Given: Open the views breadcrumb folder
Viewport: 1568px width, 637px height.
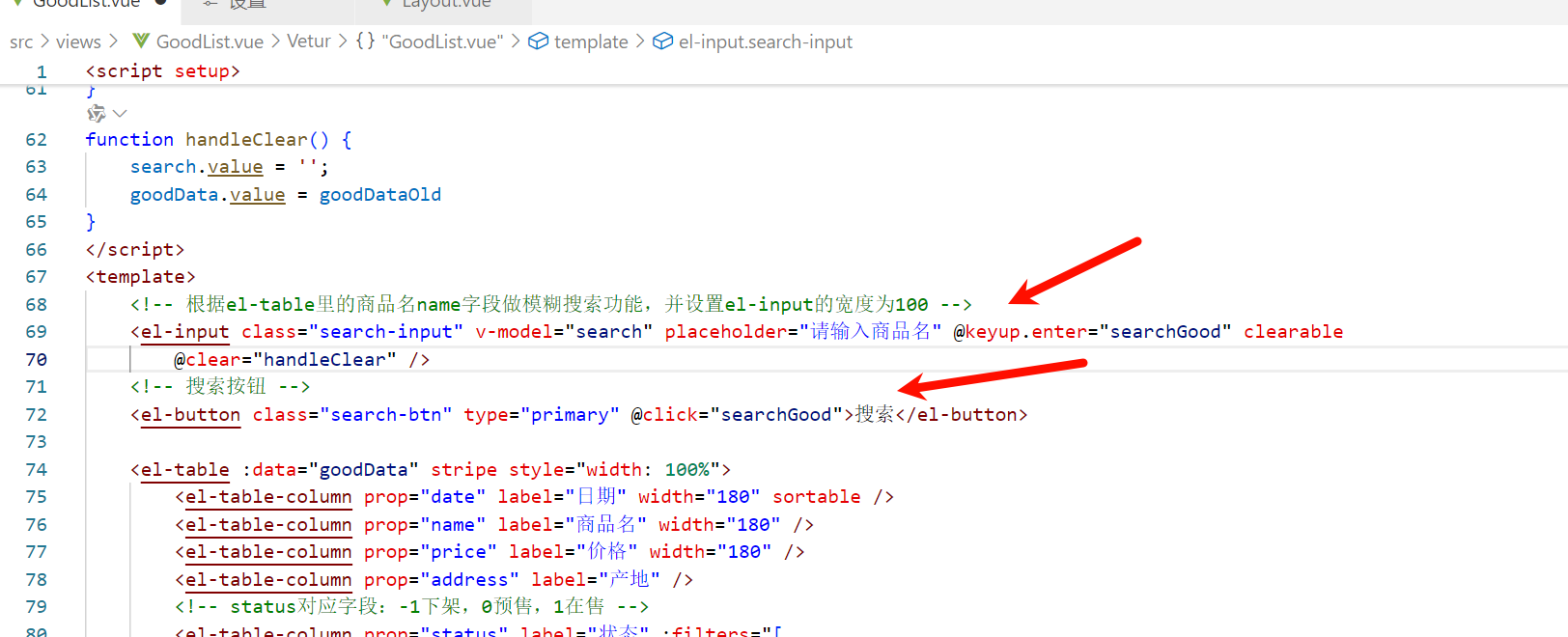Looking at the screenshot, I should pos(78,42).
